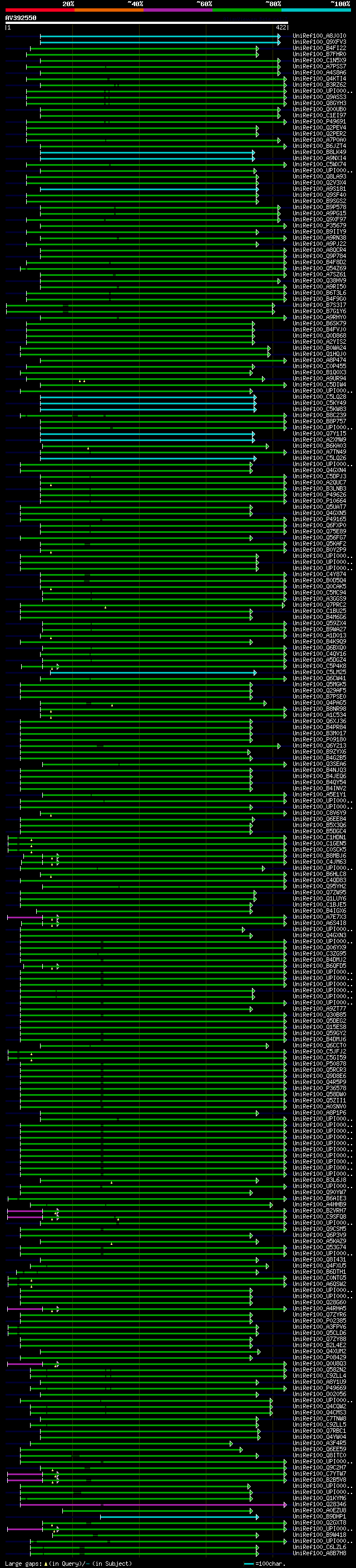The height and width of the screenshot is (1568, 356).
Task: Click the white query sequence bar
Action: (146, 23)
